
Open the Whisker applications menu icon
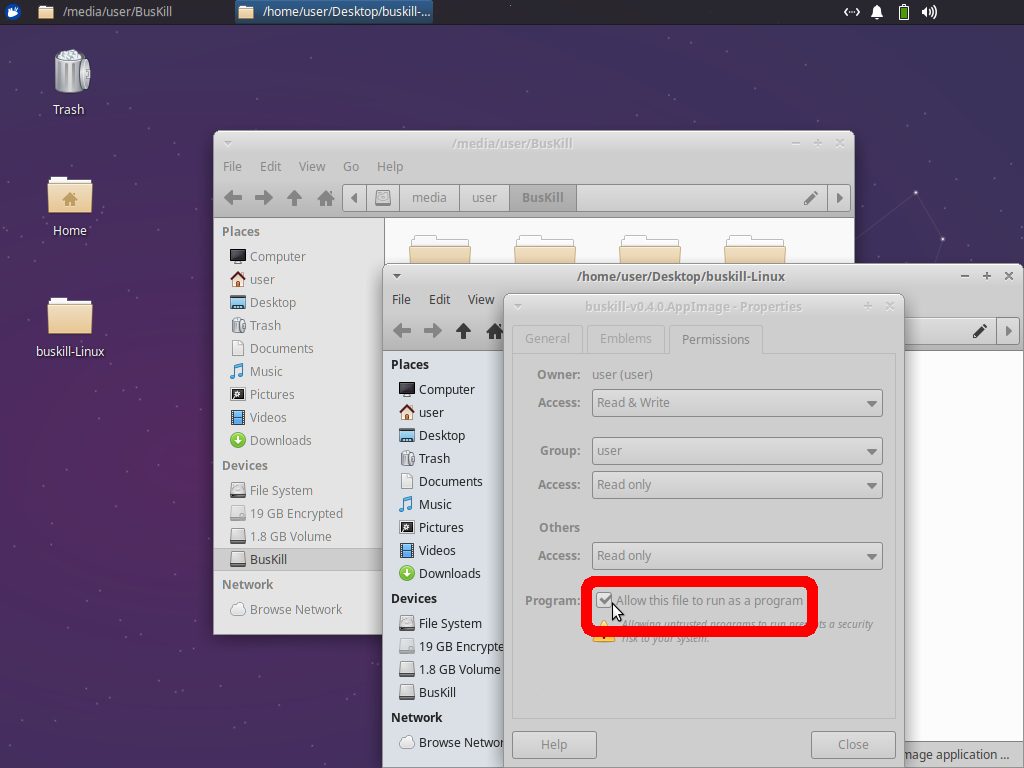point(12,12)
